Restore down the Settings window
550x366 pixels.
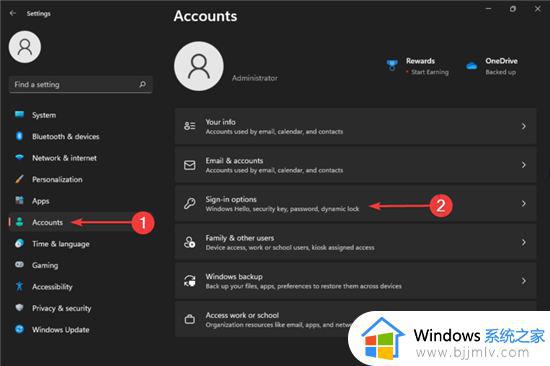[x=513, y=9]
